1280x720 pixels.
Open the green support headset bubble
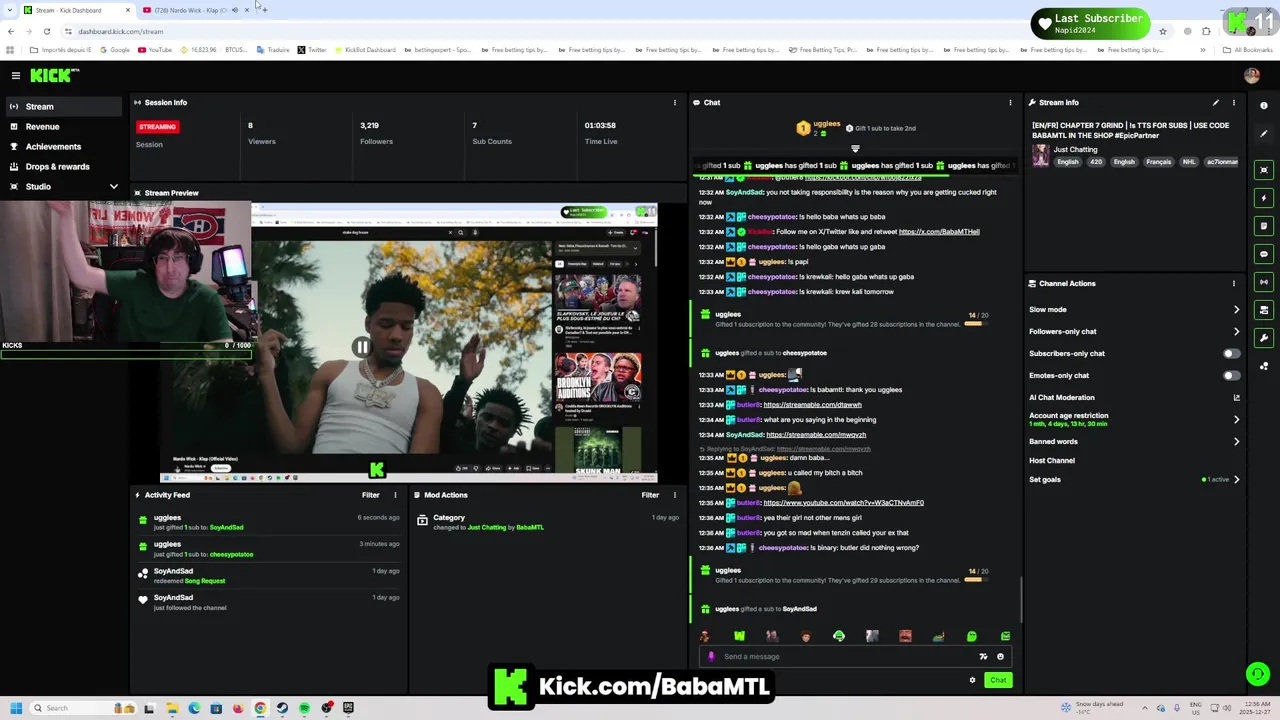coord(1258,674)
